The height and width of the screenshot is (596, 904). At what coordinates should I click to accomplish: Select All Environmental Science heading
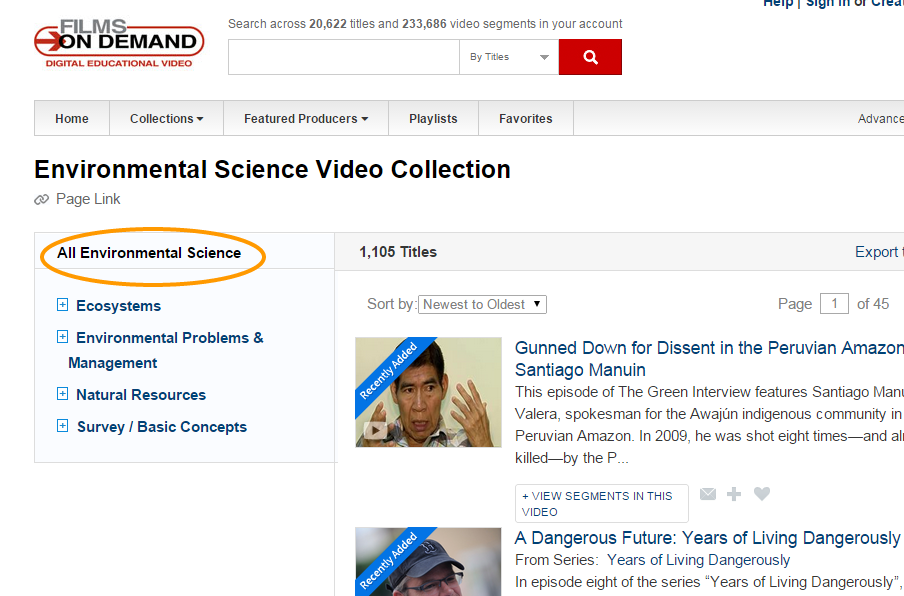click(x=149, y=253)
